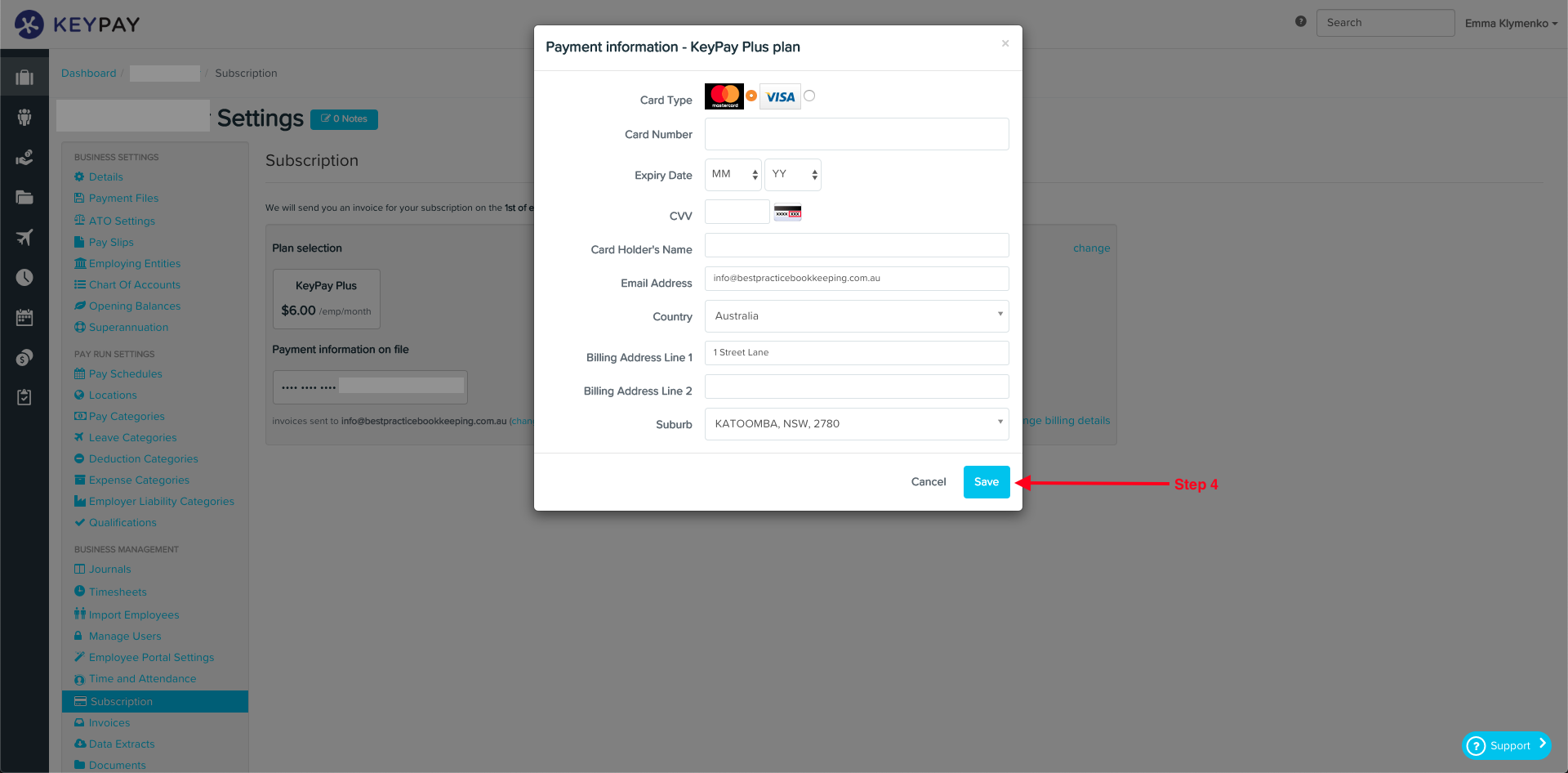1568x773 pixels.
Task: Click the 0 Notes button
Action: [x=344, y=119]
